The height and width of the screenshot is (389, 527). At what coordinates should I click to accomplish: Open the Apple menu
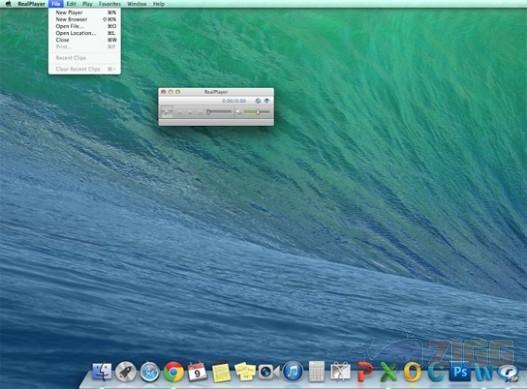[8, 4]
